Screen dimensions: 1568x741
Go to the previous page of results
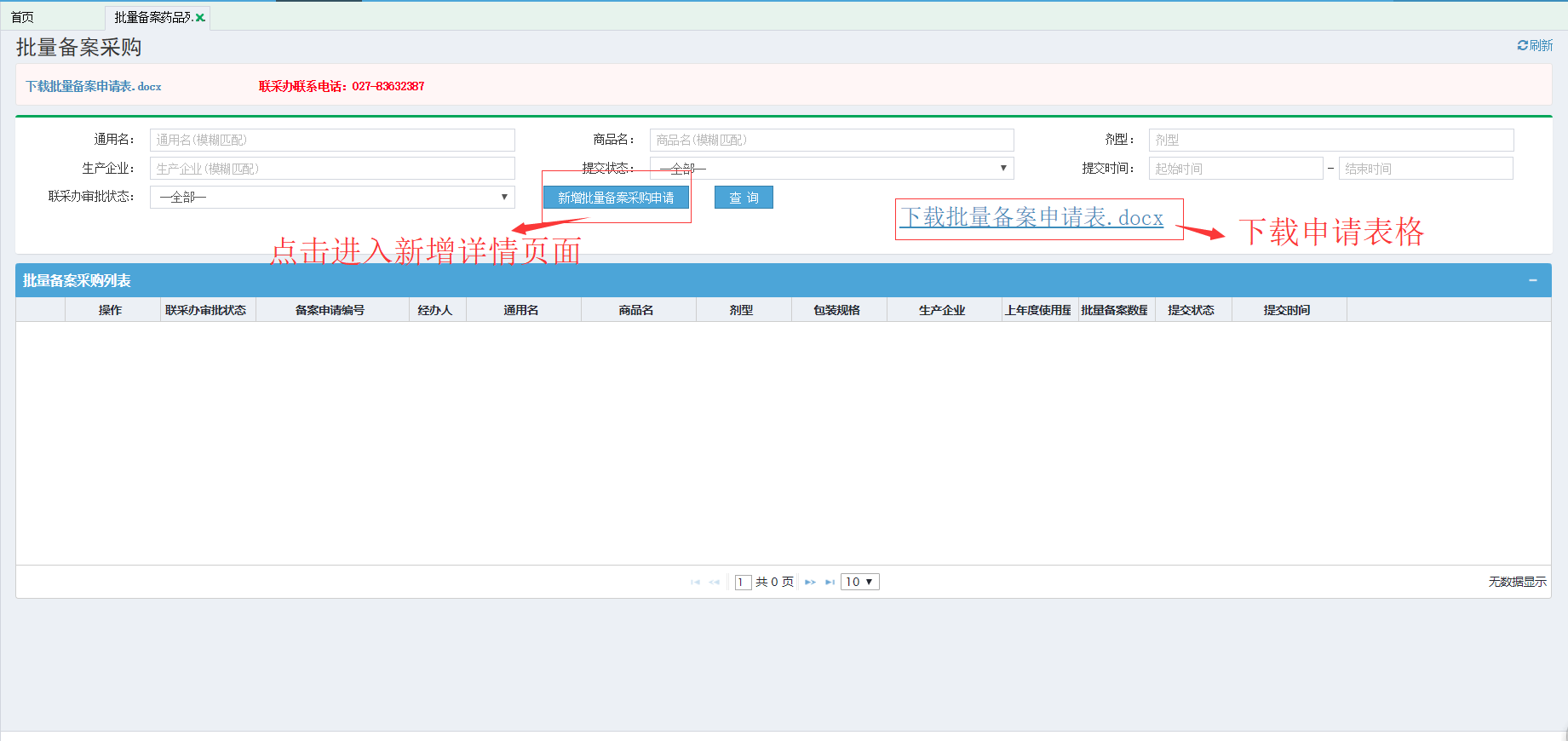pyautogui.click(x=714, y=583)
